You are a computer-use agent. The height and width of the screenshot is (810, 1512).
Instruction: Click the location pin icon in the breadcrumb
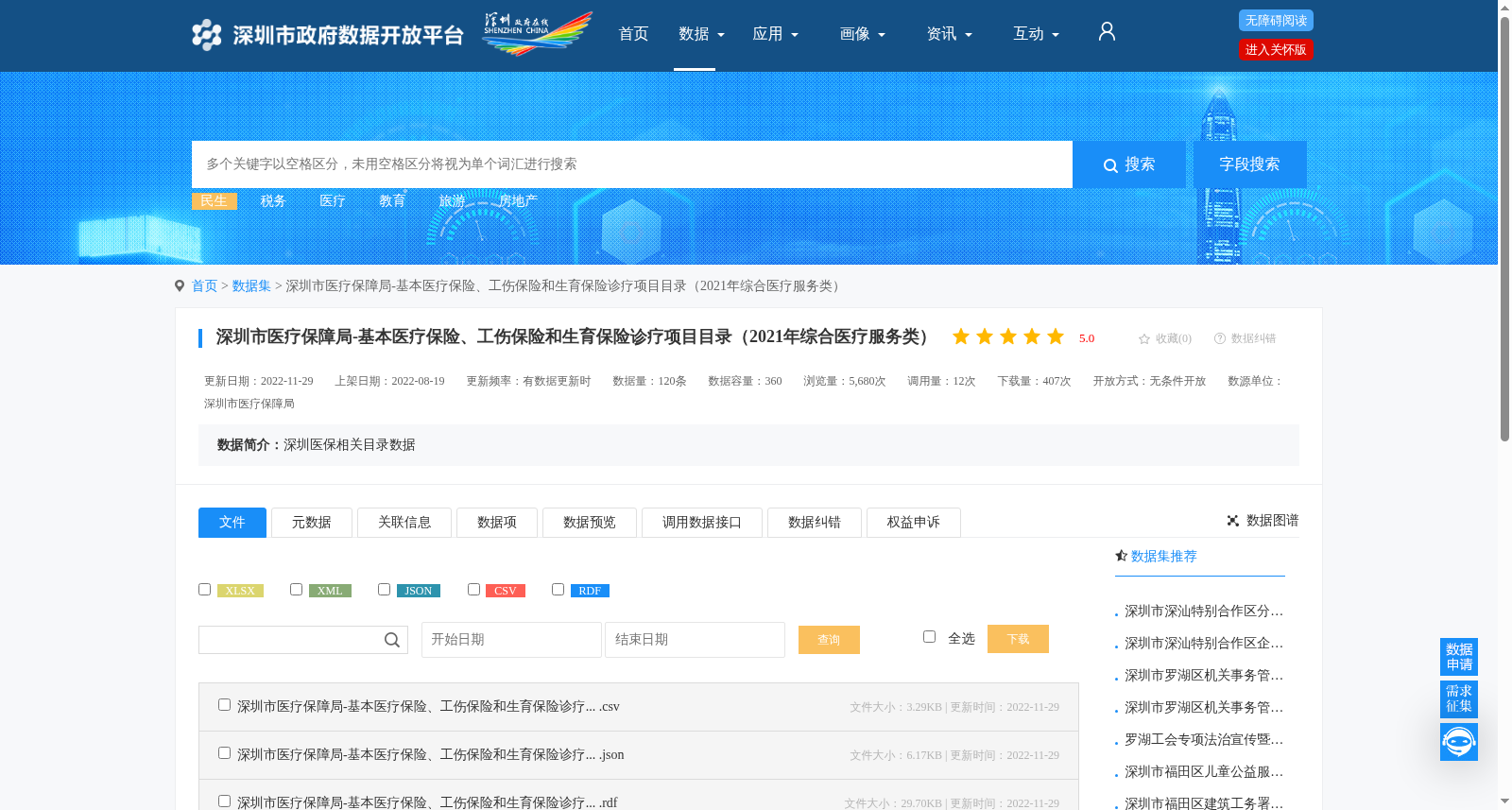[180, 286]
